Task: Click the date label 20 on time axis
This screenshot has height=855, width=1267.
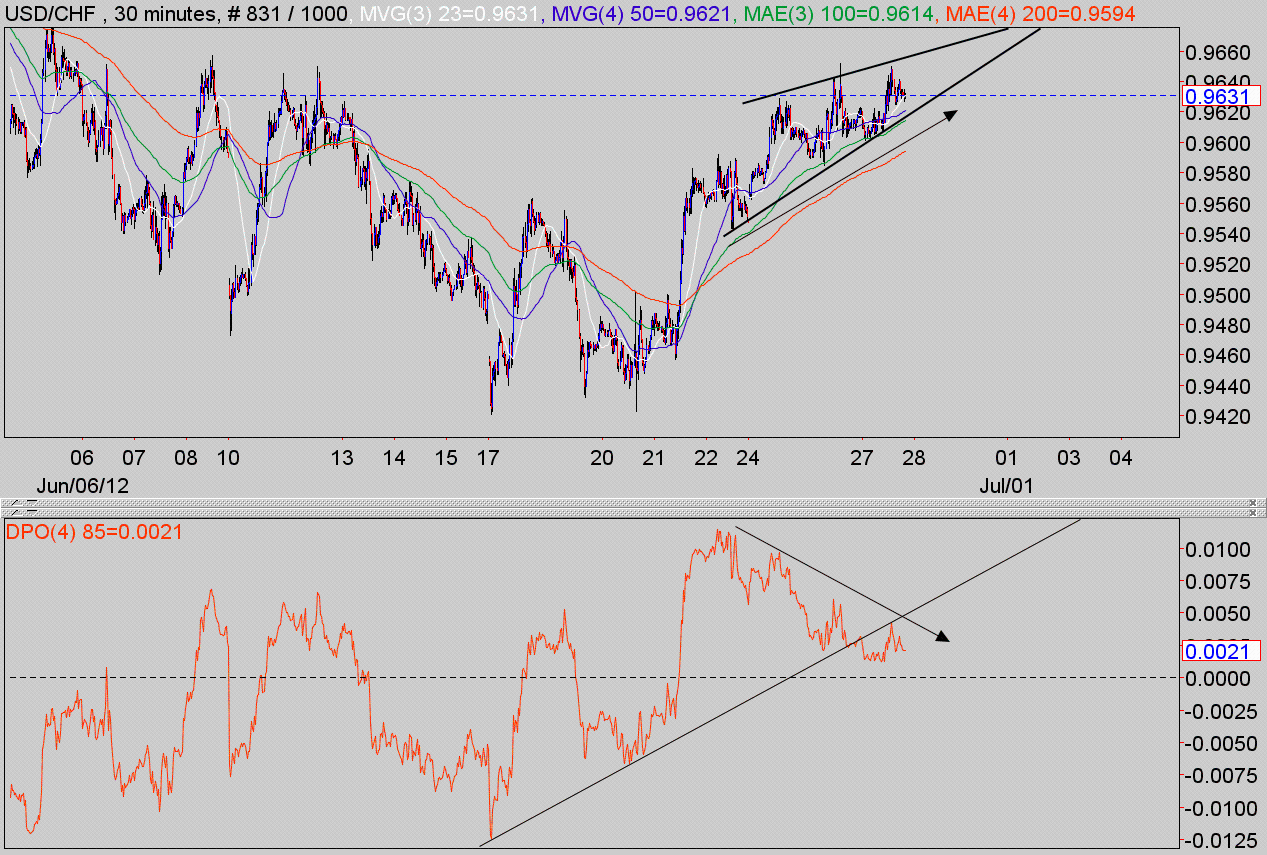Action: click(x=601, y=458)
